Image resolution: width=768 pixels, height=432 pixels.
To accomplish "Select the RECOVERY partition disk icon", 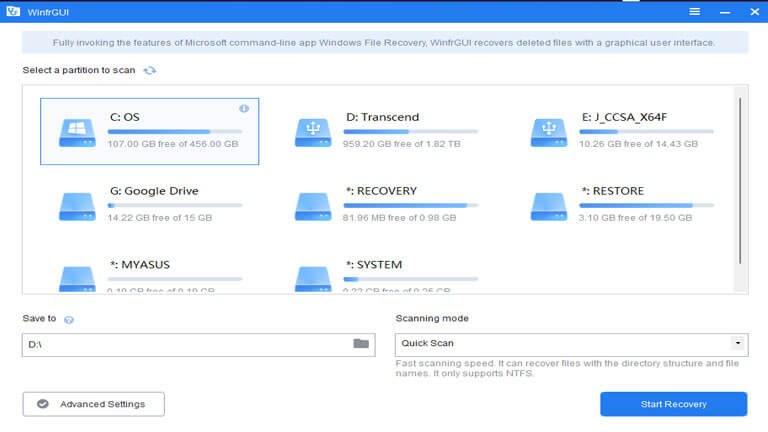I will point(313,206).
